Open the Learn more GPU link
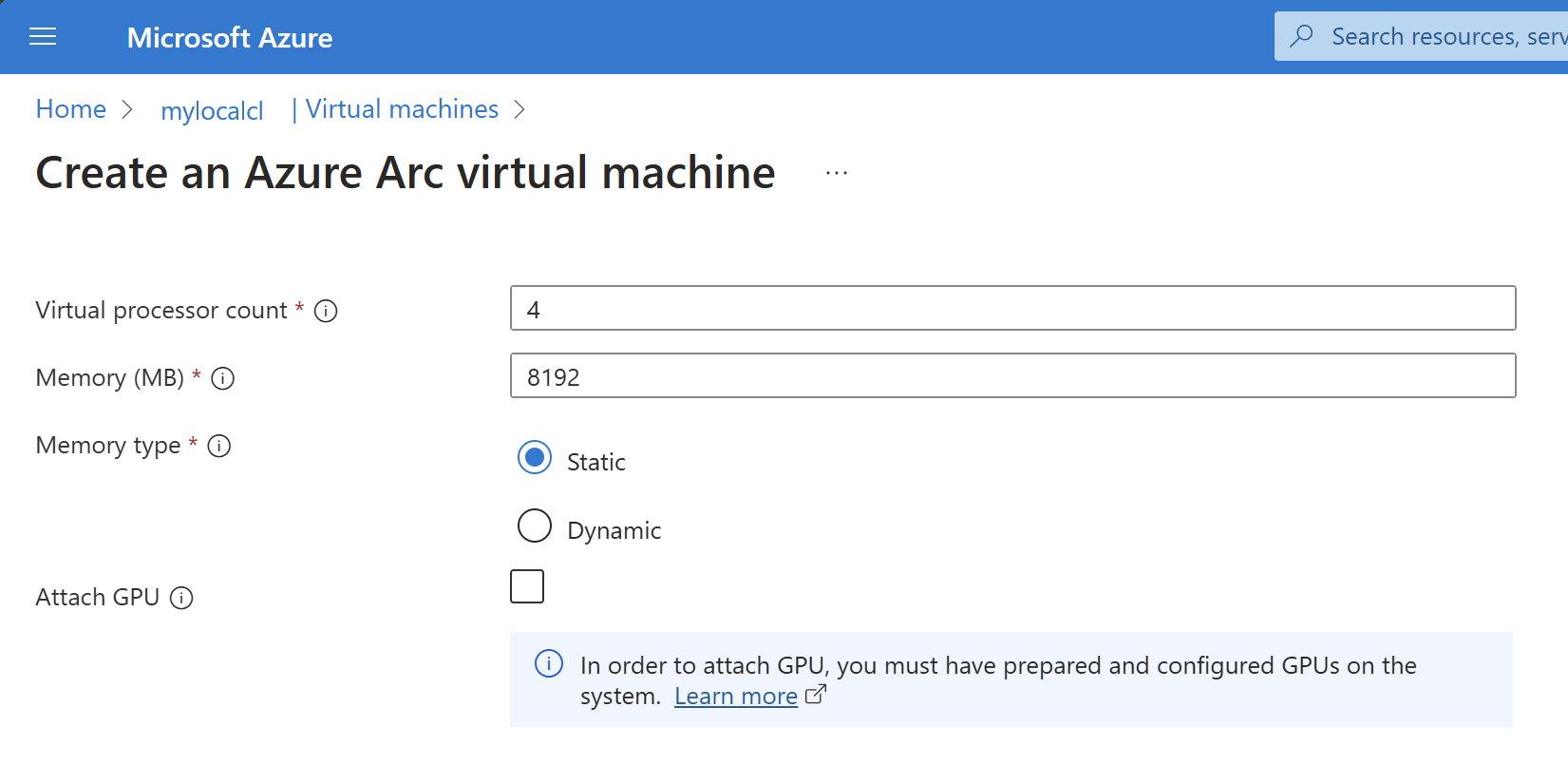Screen dimensions: 1568x765 735,697
